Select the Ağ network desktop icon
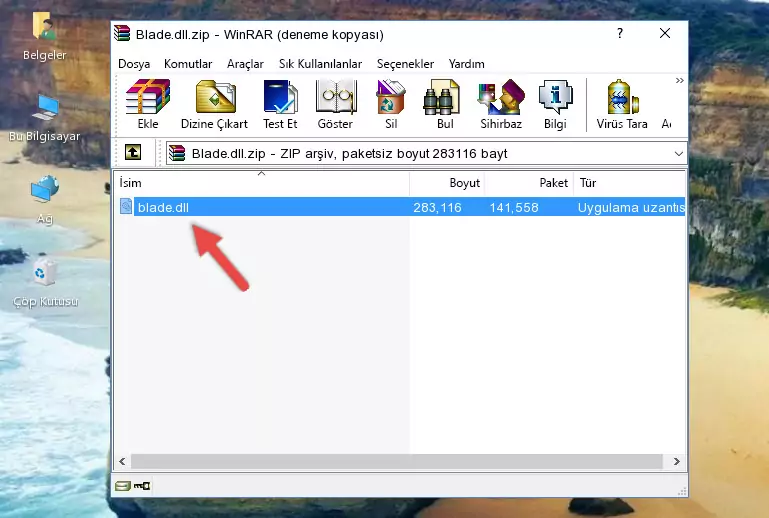 [x=45, y=200]
